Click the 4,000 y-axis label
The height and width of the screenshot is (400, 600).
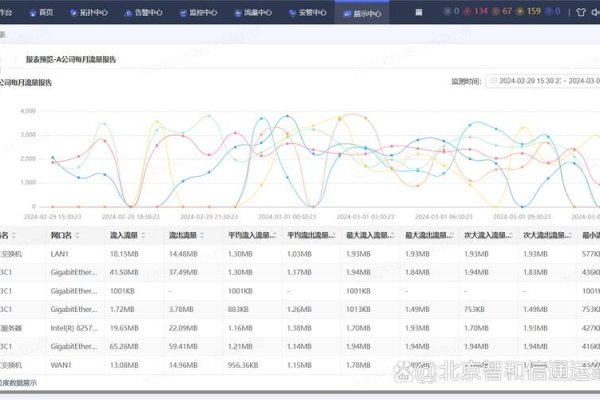pos(28,111)
